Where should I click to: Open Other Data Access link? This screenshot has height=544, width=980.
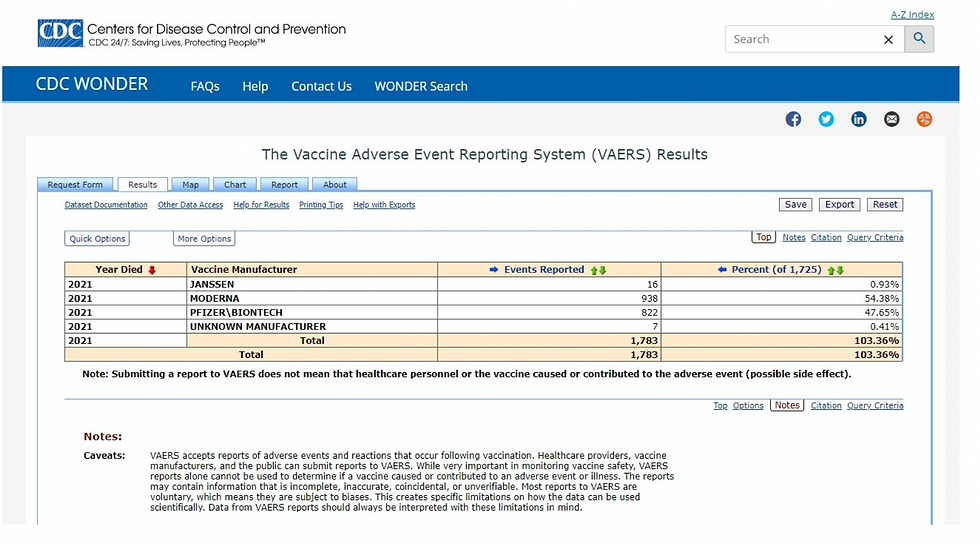tap(190, 204)
